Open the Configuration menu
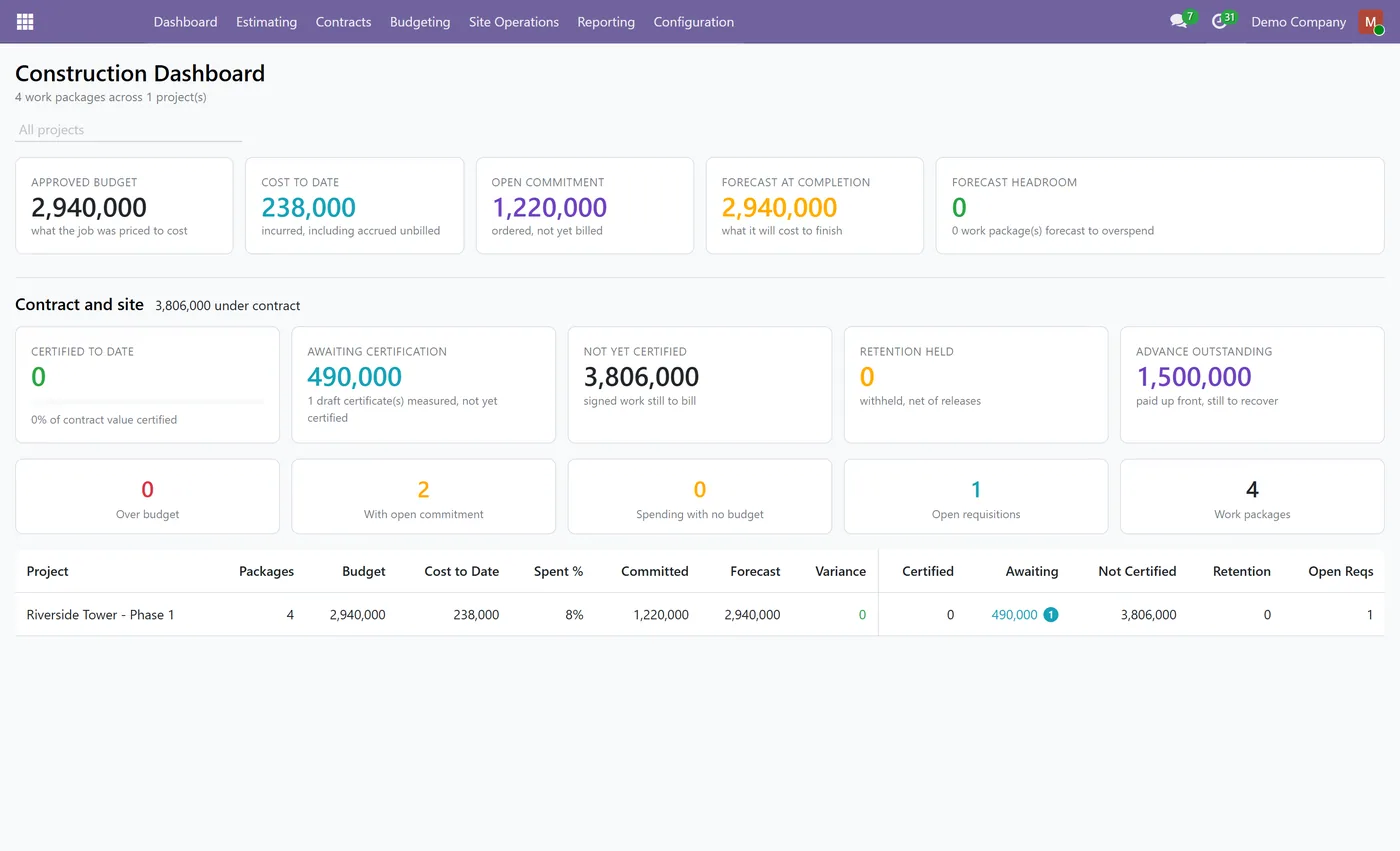1400x851 pixels. (694, 21)
